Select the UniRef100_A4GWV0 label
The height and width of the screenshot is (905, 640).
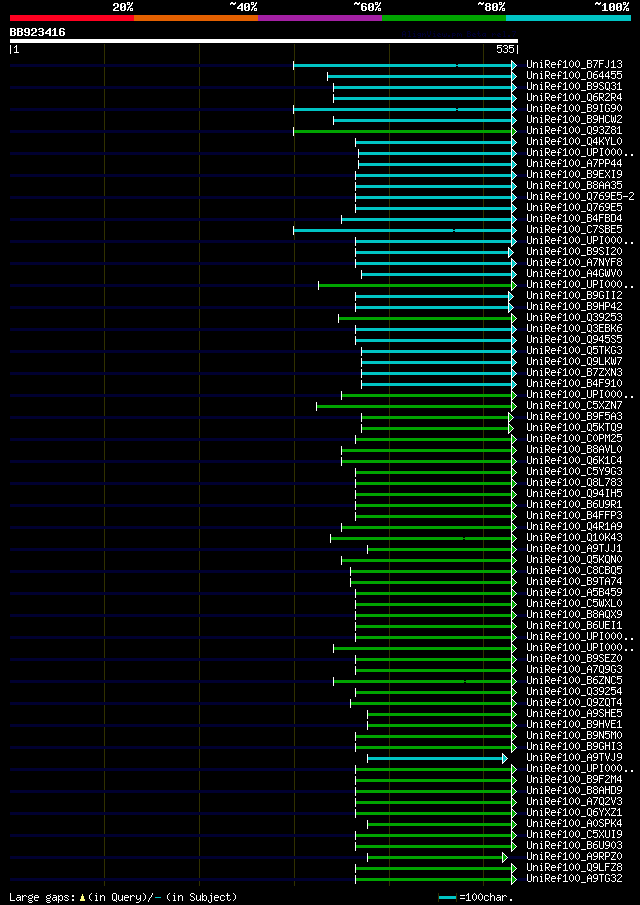click(574, 274)
